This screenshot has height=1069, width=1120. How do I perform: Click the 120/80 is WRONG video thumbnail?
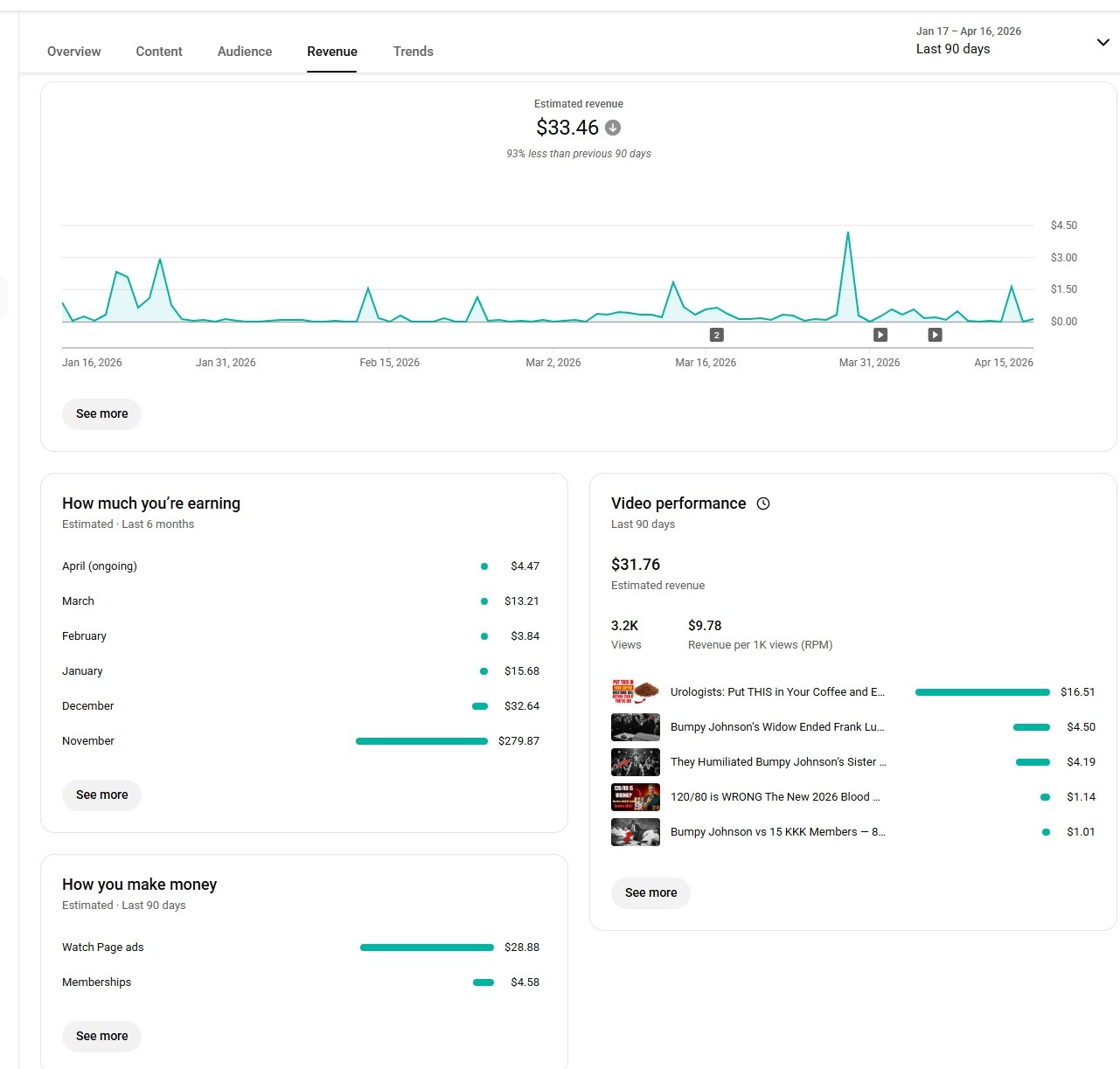coord(636,797)
